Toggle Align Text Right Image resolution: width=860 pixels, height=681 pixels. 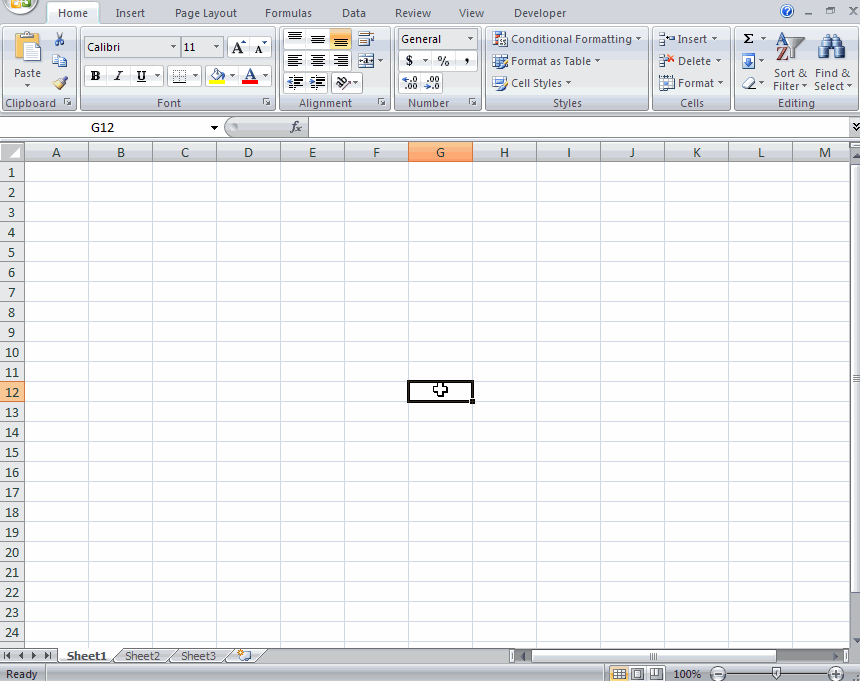tap(341, 61)
